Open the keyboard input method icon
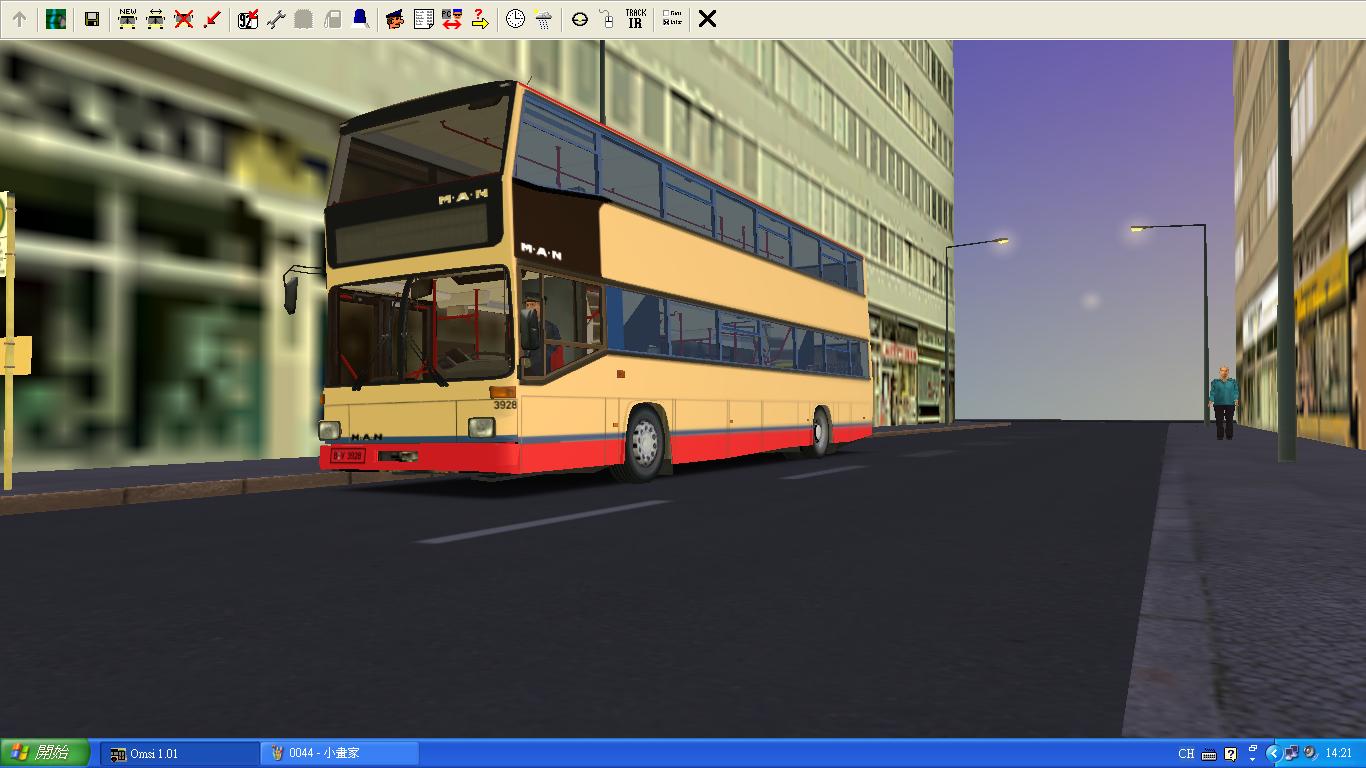Screen dimensions: 1366x768 tap(1209, 754)
